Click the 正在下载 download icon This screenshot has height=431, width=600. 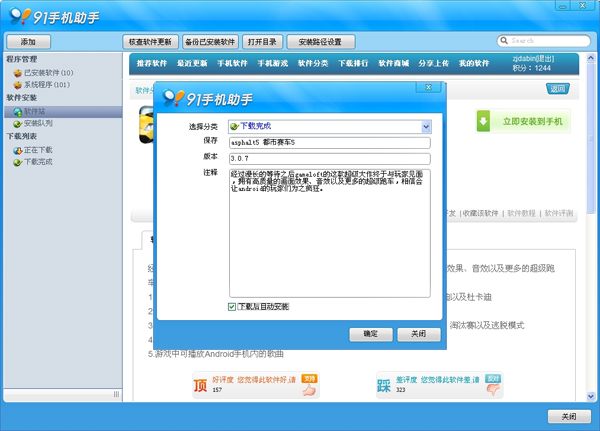(x=18, y=150)
